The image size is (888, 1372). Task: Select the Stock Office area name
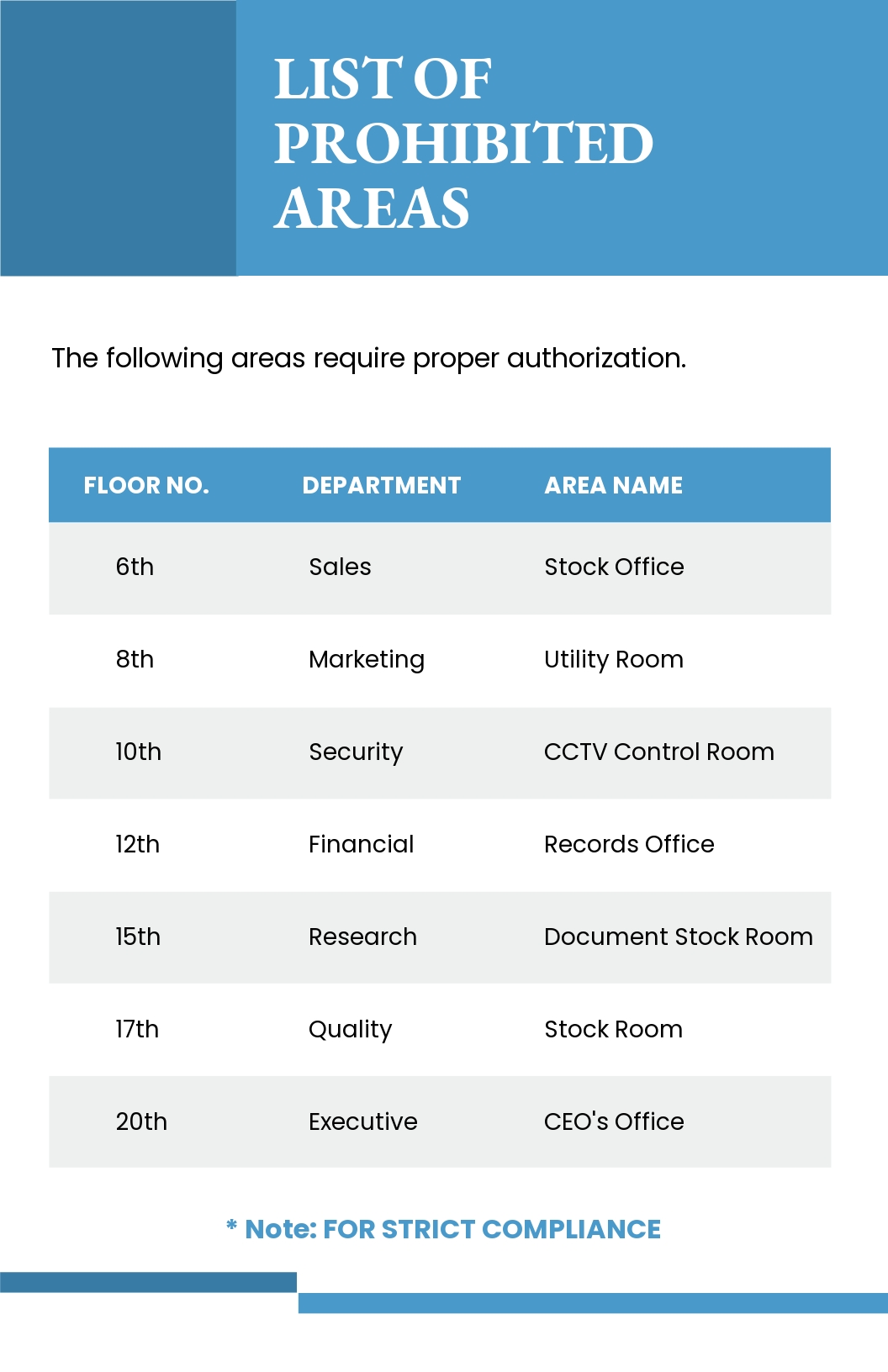click(x=614, y=567)
